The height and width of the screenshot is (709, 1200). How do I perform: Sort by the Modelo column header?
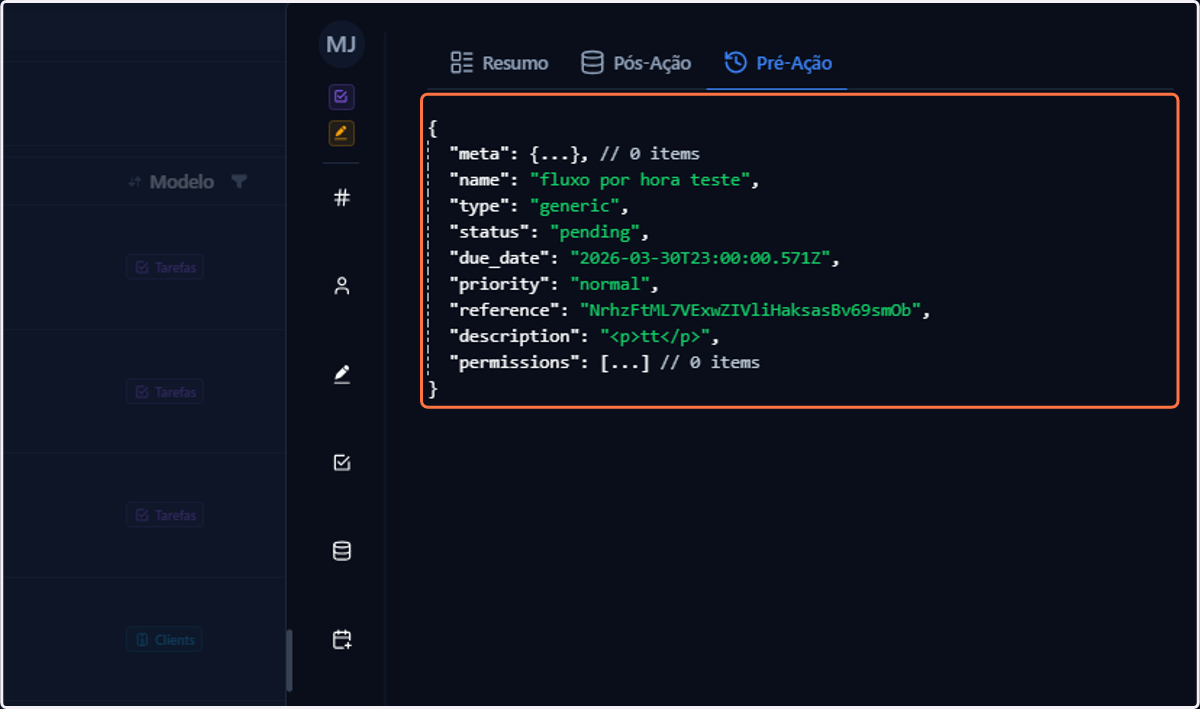pos(181,182)
